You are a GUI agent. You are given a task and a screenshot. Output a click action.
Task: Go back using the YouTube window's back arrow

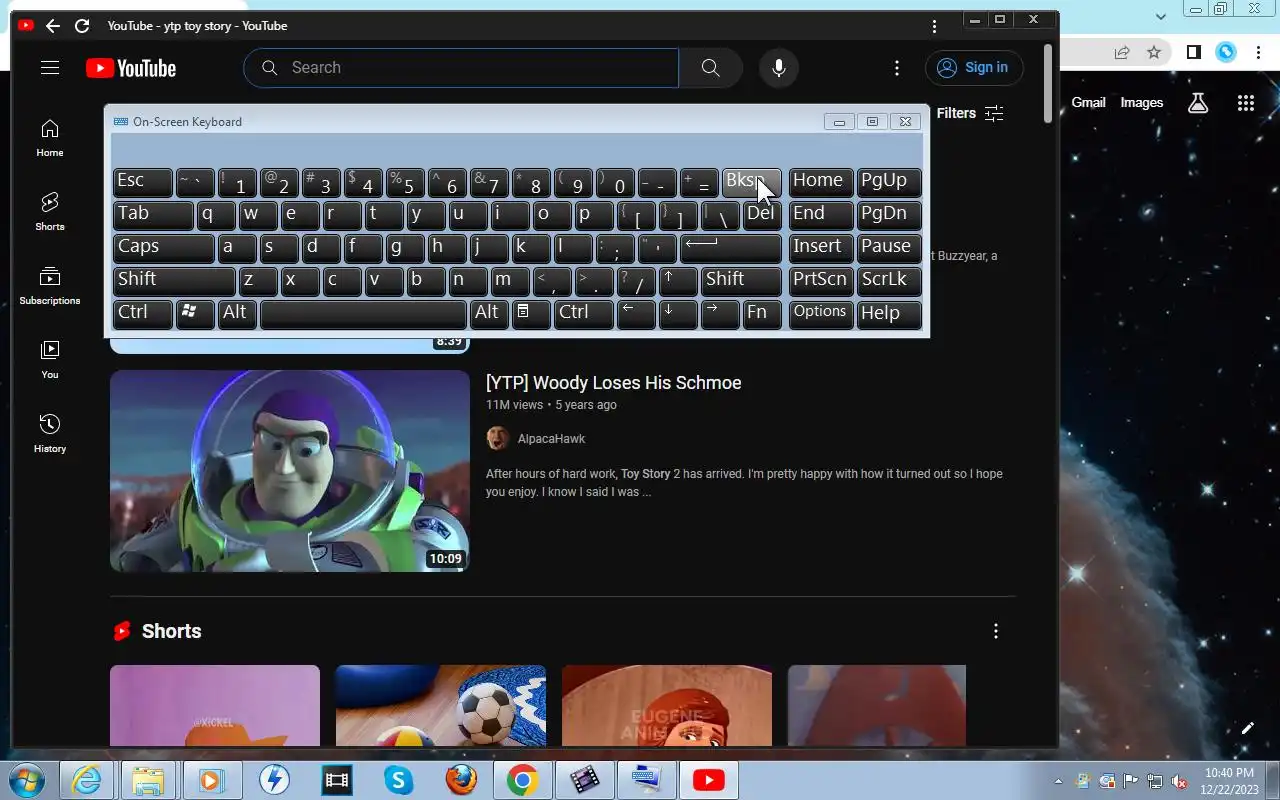tap(52, 26)
